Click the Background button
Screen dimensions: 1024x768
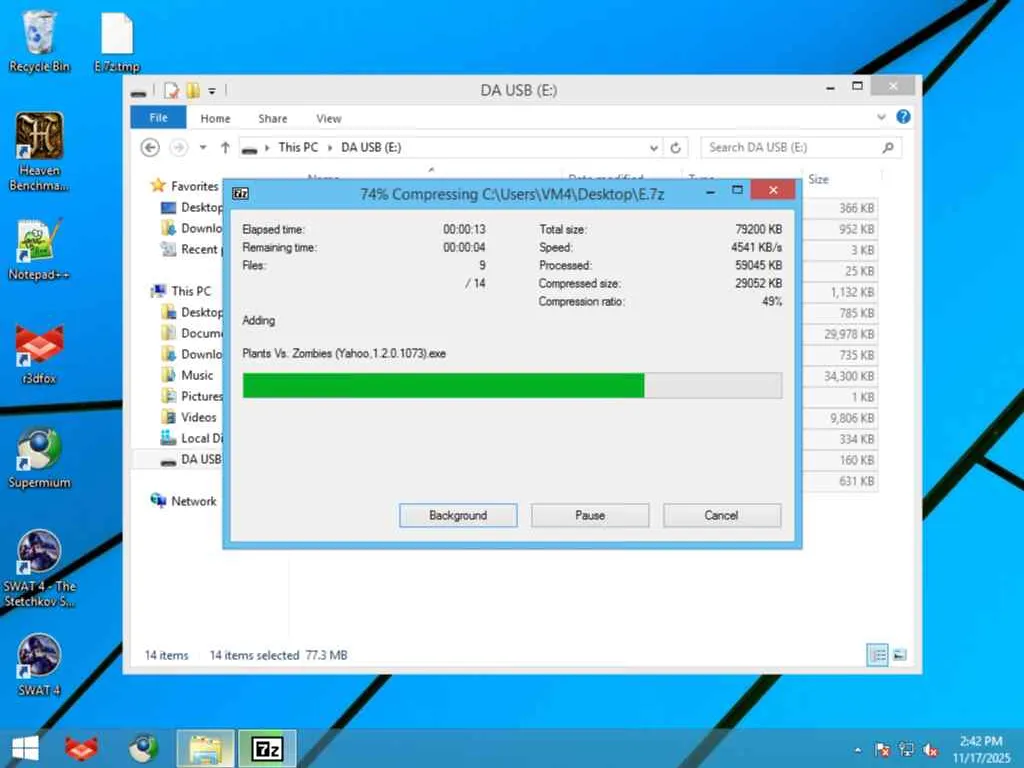coord(458,515)
